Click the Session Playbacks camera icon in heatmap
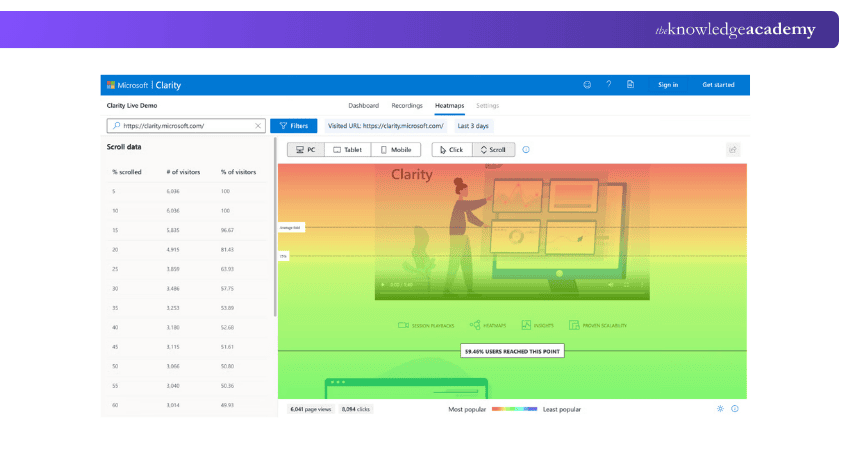Image resolution: width=850 pixels, height=450 pixels. coord(403,325)
